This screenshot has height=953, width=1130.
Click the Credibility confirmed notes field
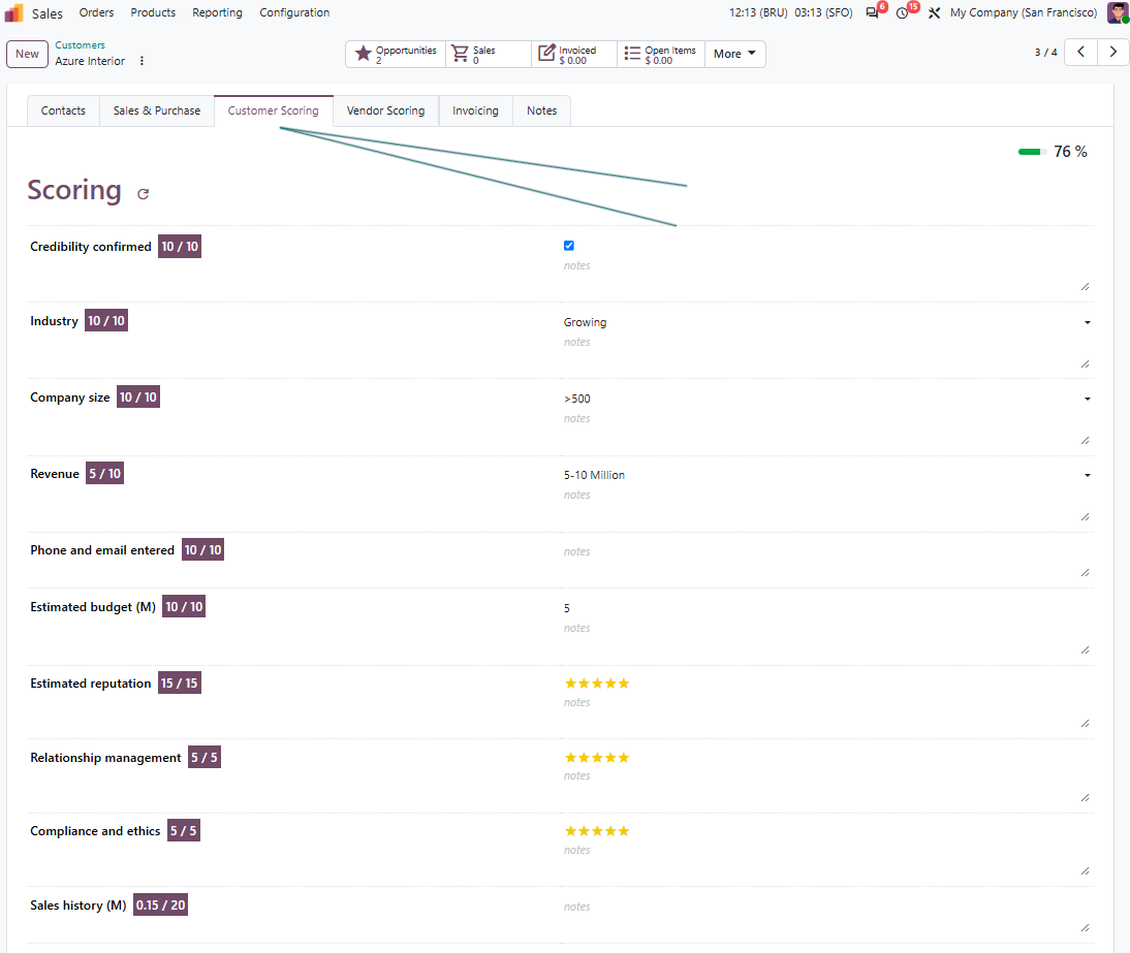(x=827, y=275)
